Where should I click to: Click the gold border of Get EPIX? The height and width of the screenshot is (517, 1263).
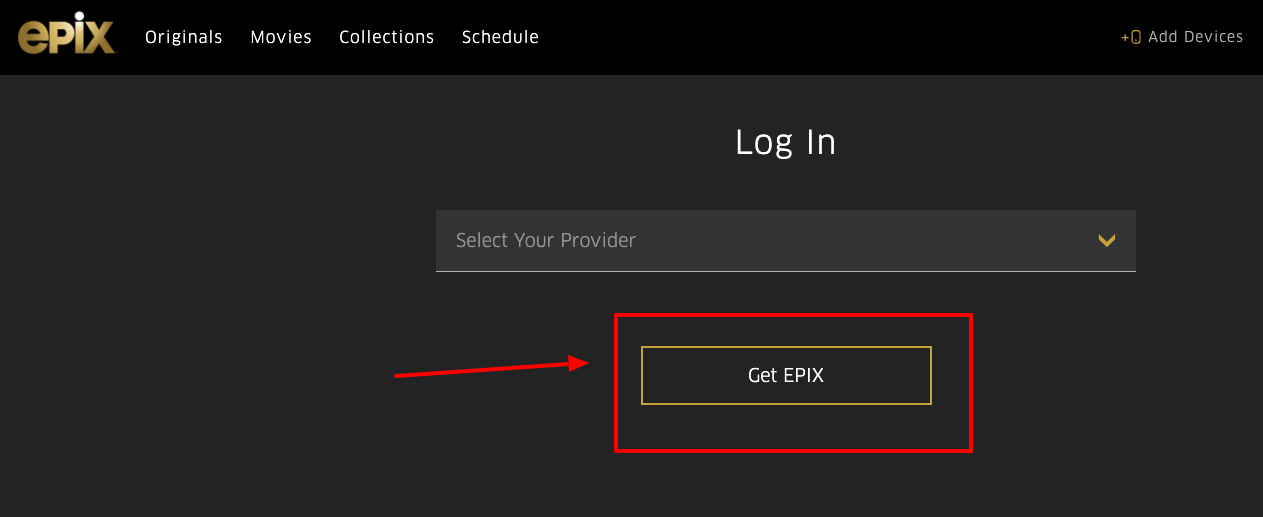pos(786,347)
